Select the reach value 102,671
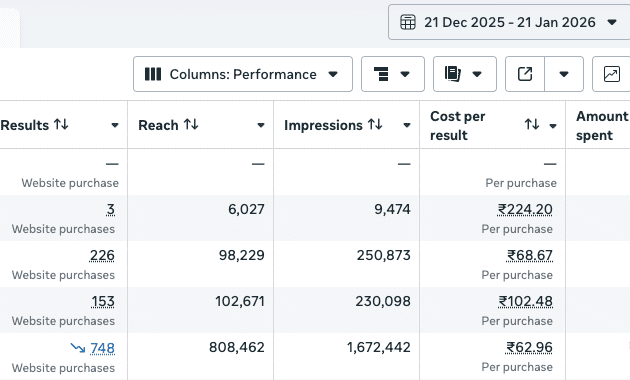This screenshot has height=380, width=630. point(240,302)
